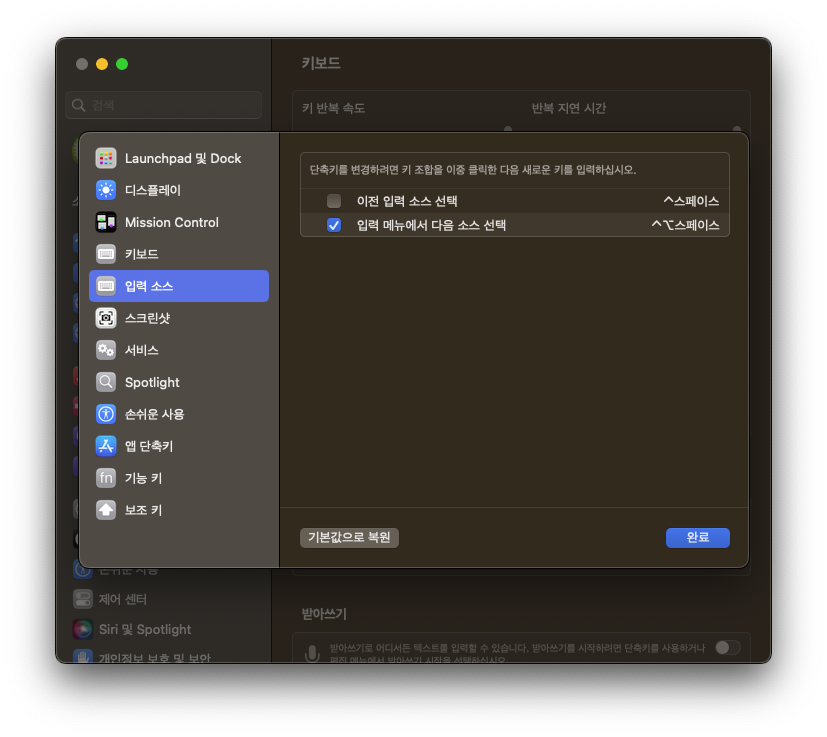Switch to the 스크린샷 category
This screenshot has width=827, height=737.
coord(179,318)
